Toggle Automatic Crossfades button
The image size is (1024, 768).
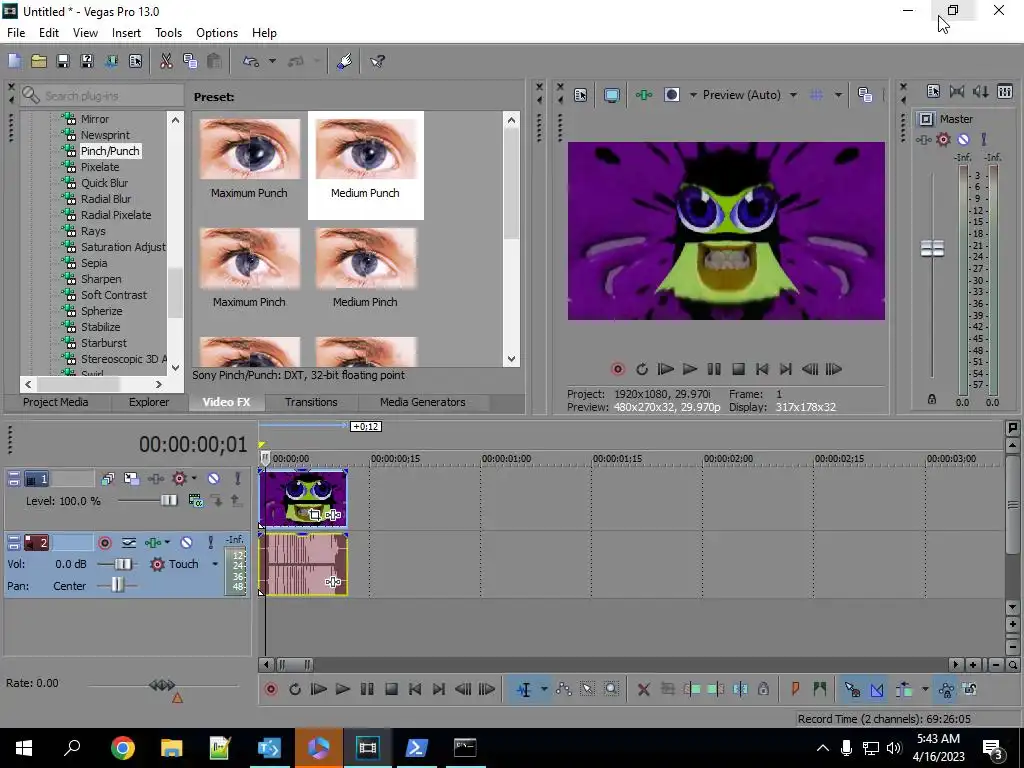coord(876,689)
